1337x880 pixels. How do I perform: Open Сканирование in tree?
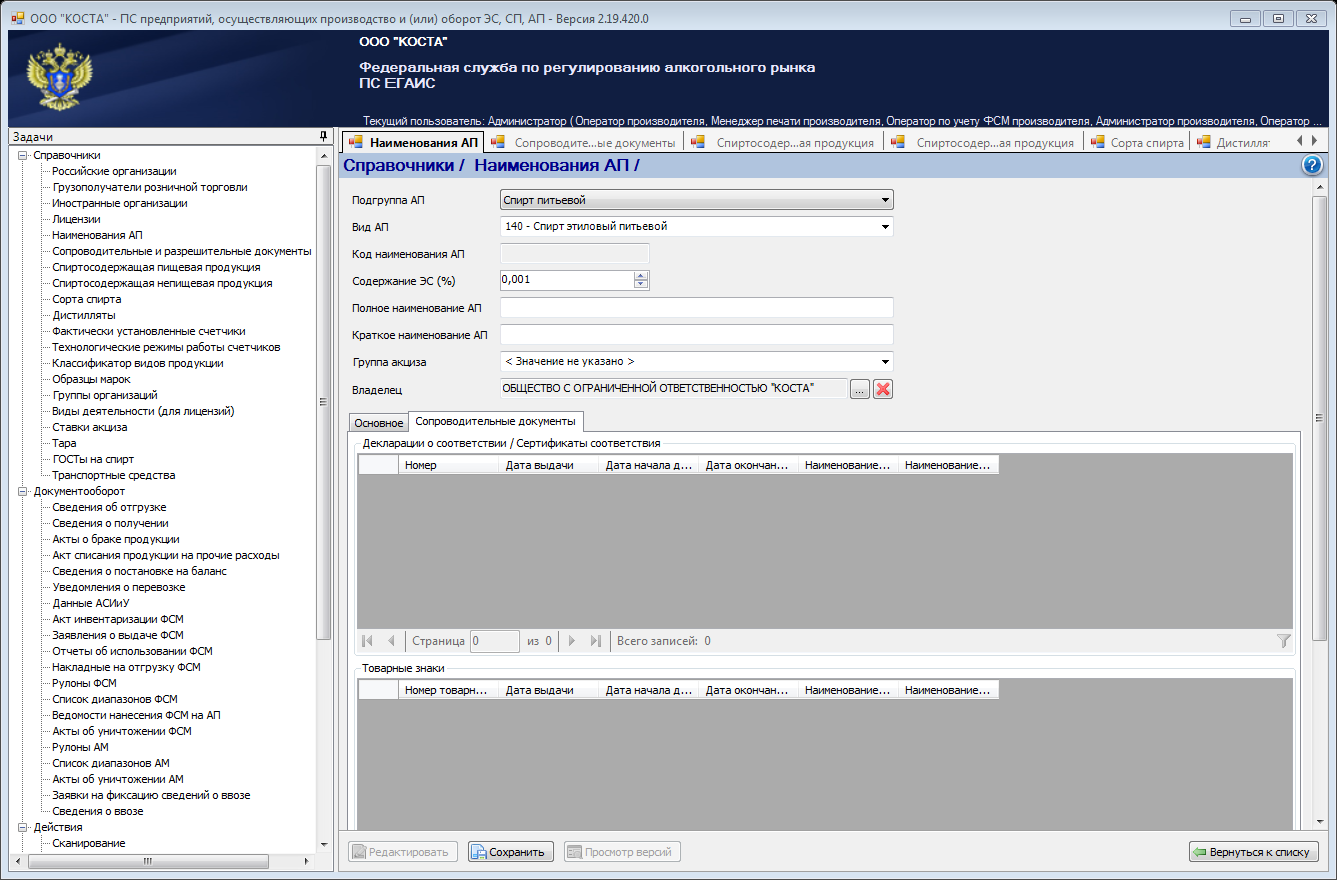coord(89,843)
